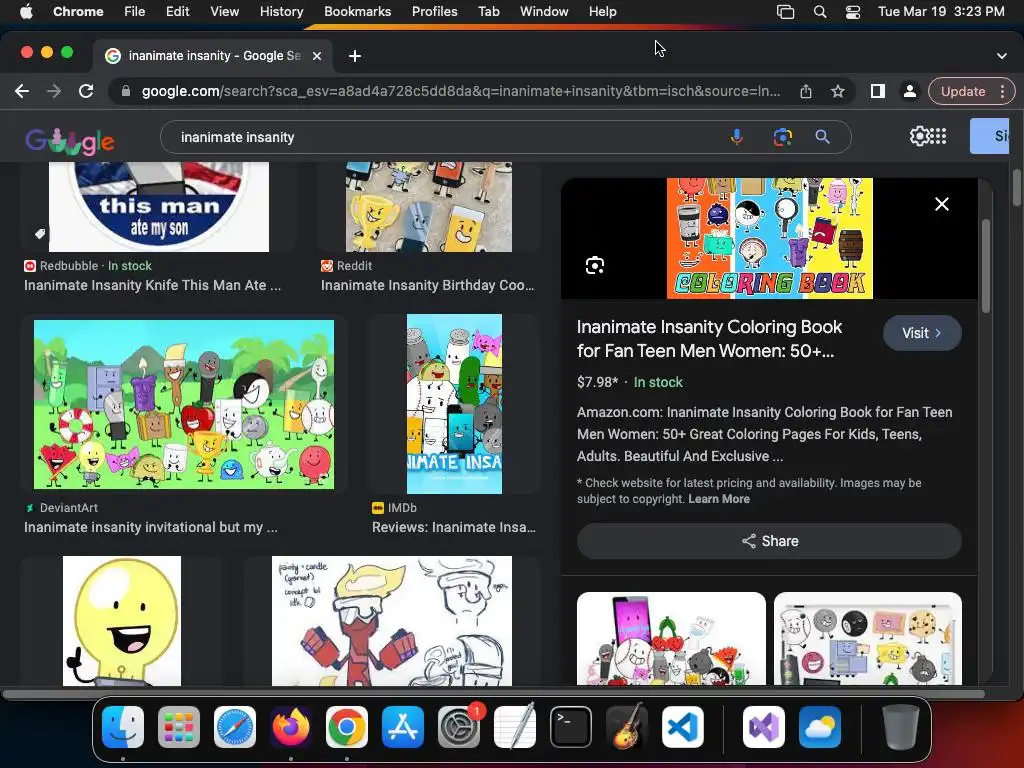Open Finder from the dock

[x=123, y=727]
